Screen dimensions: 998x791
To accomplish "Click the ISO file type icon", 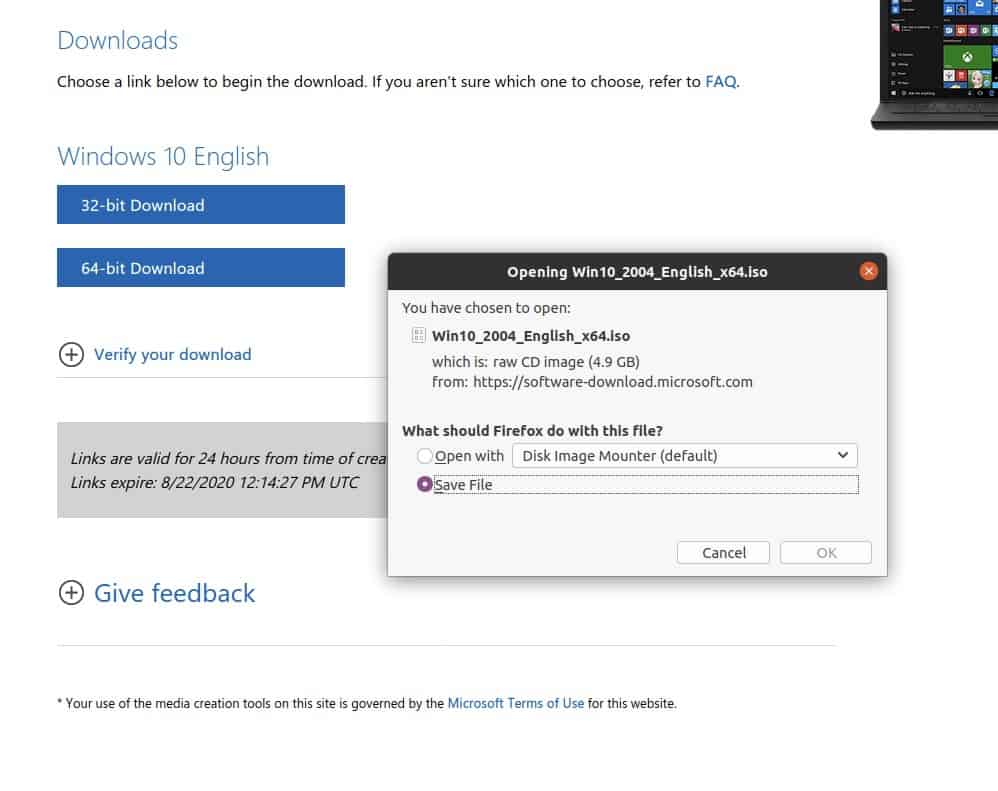I will [x=418, y=335].
